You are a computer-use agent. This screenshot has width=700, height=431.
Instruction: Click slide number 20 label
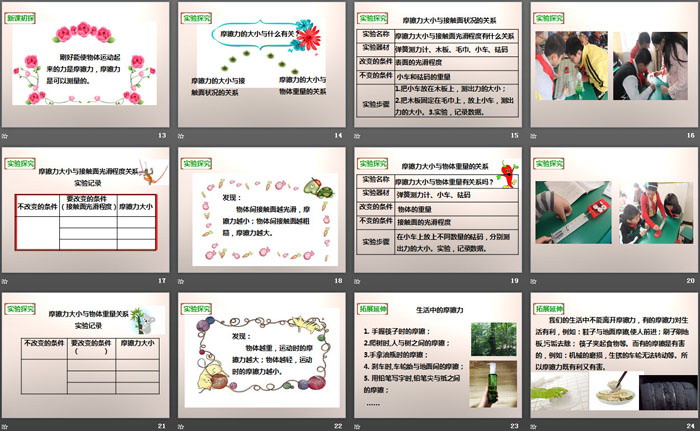[x=691, y=280]
